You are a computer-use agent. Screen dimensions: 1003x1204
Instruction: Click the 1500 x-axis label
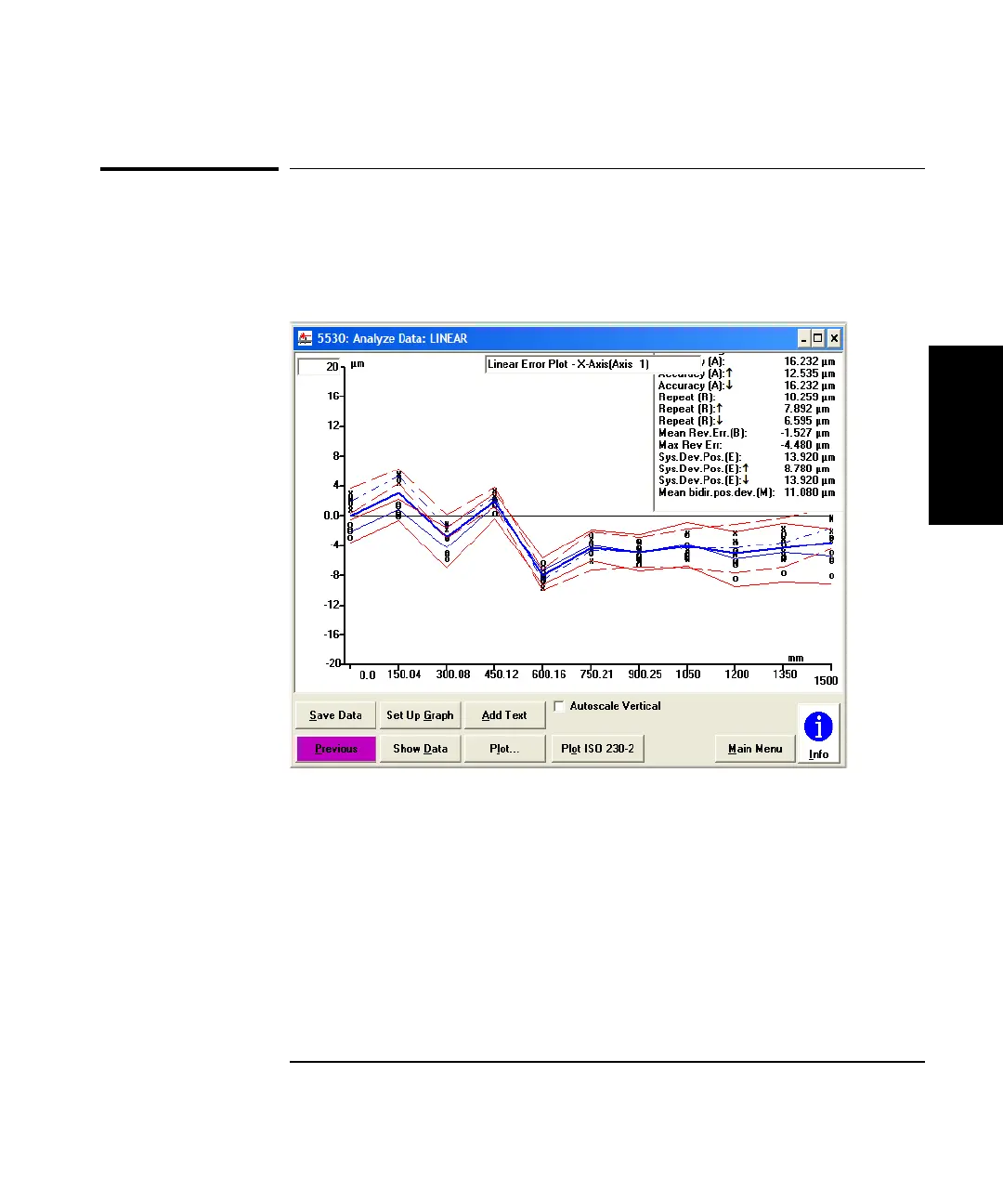point(826,681)
